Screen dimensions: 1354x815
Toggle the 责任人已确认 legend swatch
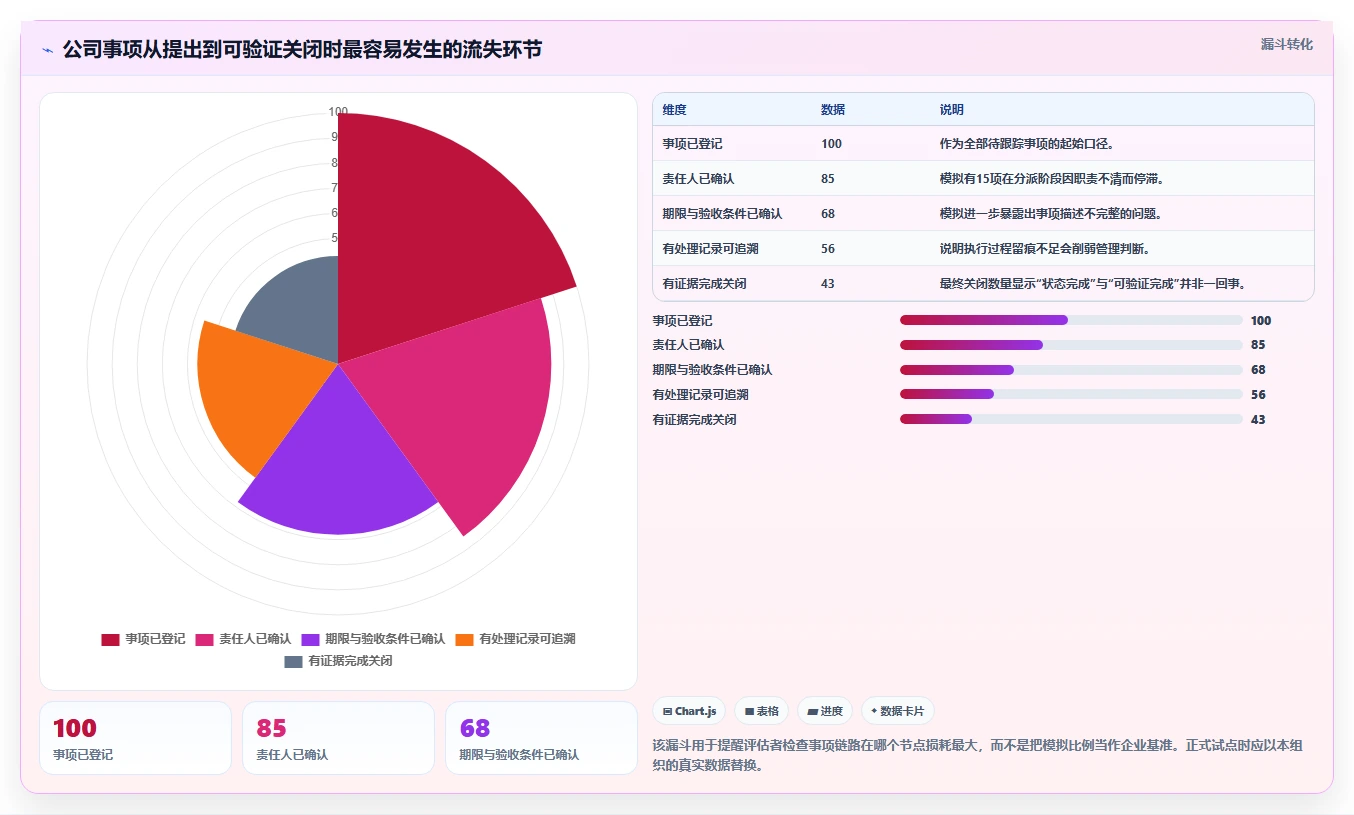tap(204, 639)
